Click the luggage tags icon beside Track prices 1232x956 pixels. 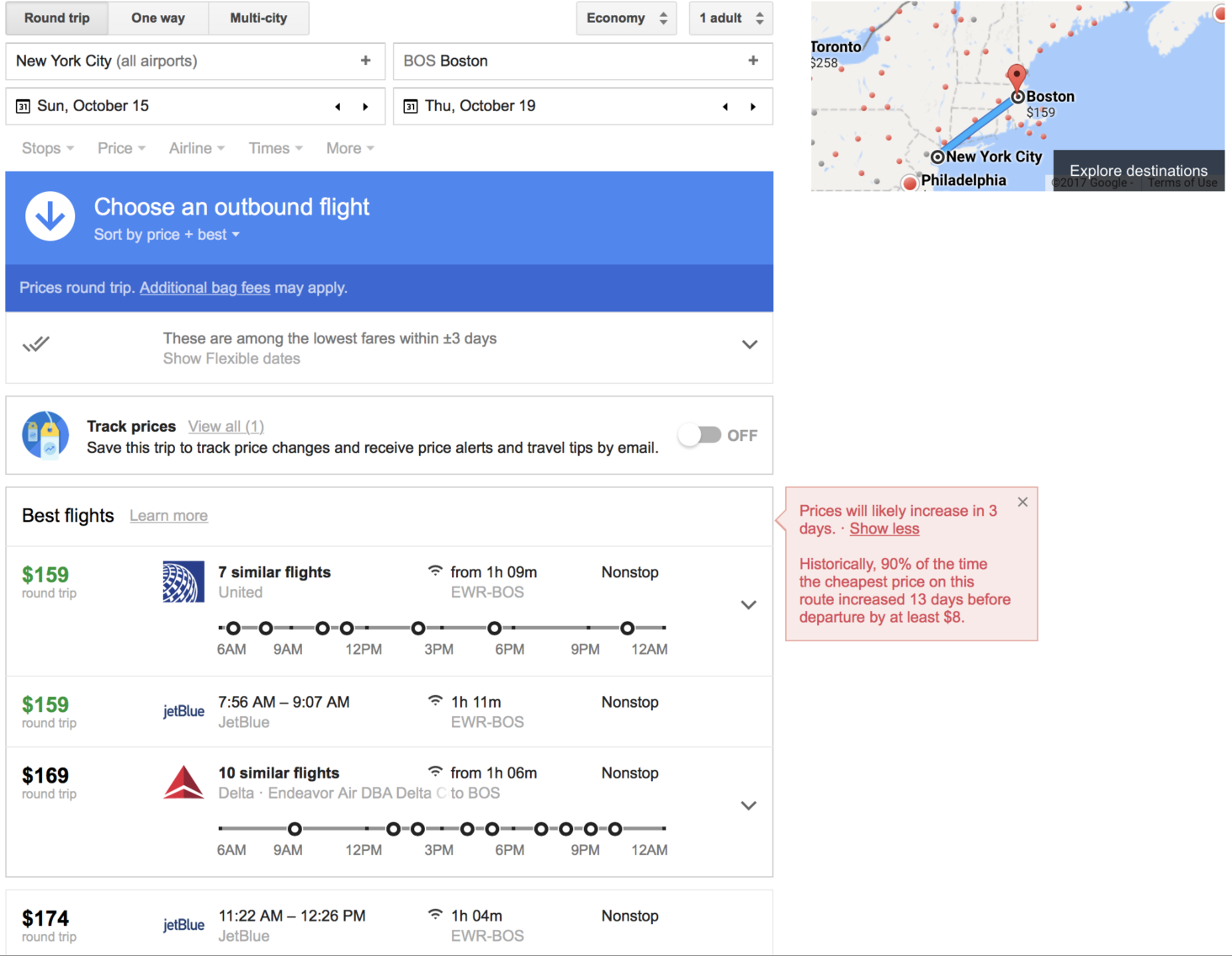[45, 435]
